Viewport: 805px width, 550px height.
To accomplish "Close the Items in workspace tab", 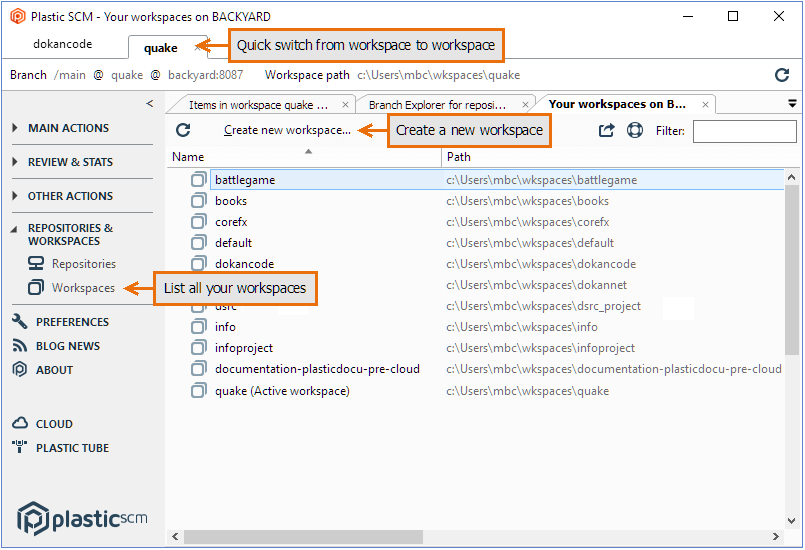I will tap(346, 105).
